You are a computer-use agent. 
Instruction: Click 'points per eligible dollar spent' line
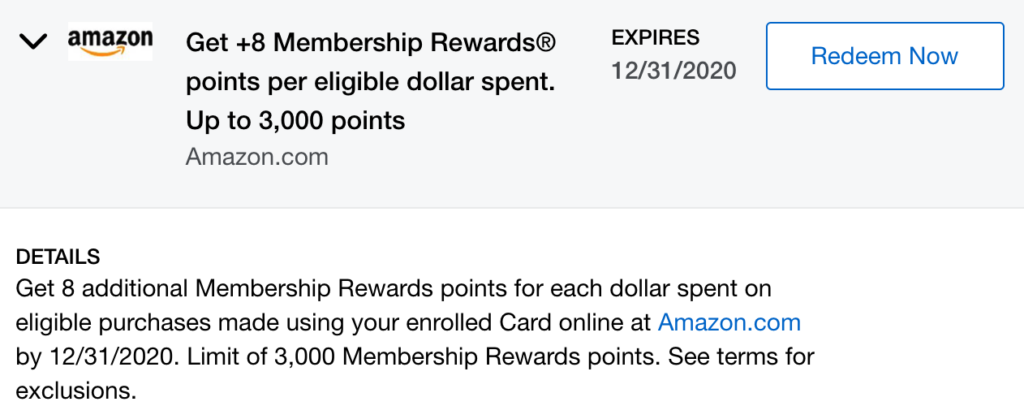370,84
